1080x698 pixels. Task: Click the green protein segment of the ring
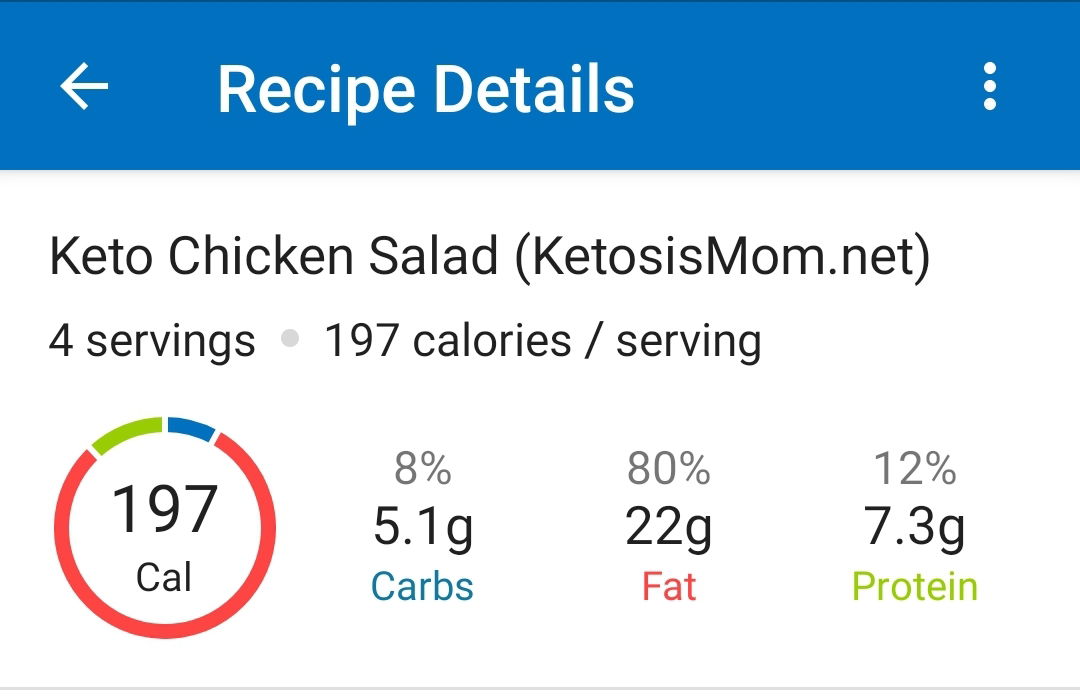(x=124, y=433)
